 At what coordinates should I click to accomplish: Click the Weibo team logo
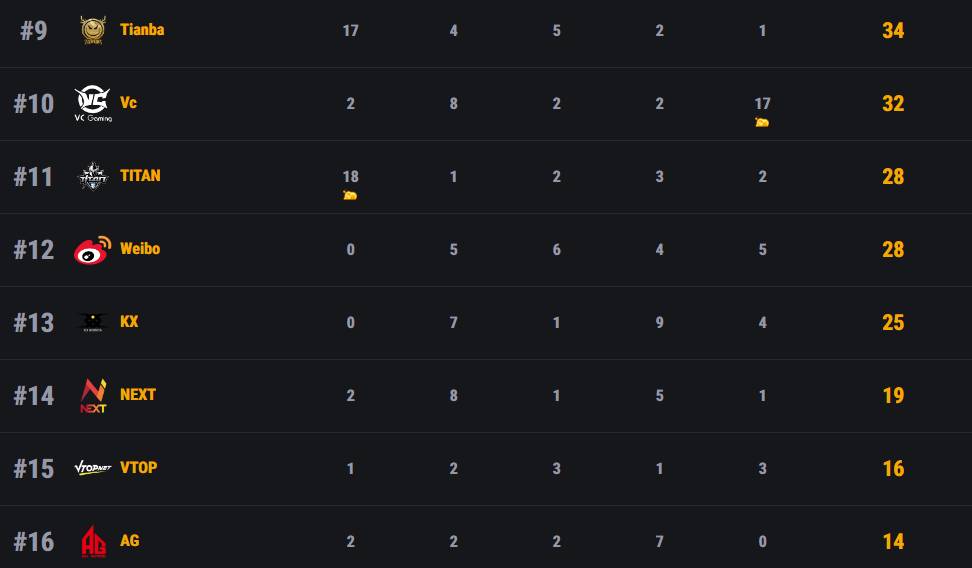[93, 250]
